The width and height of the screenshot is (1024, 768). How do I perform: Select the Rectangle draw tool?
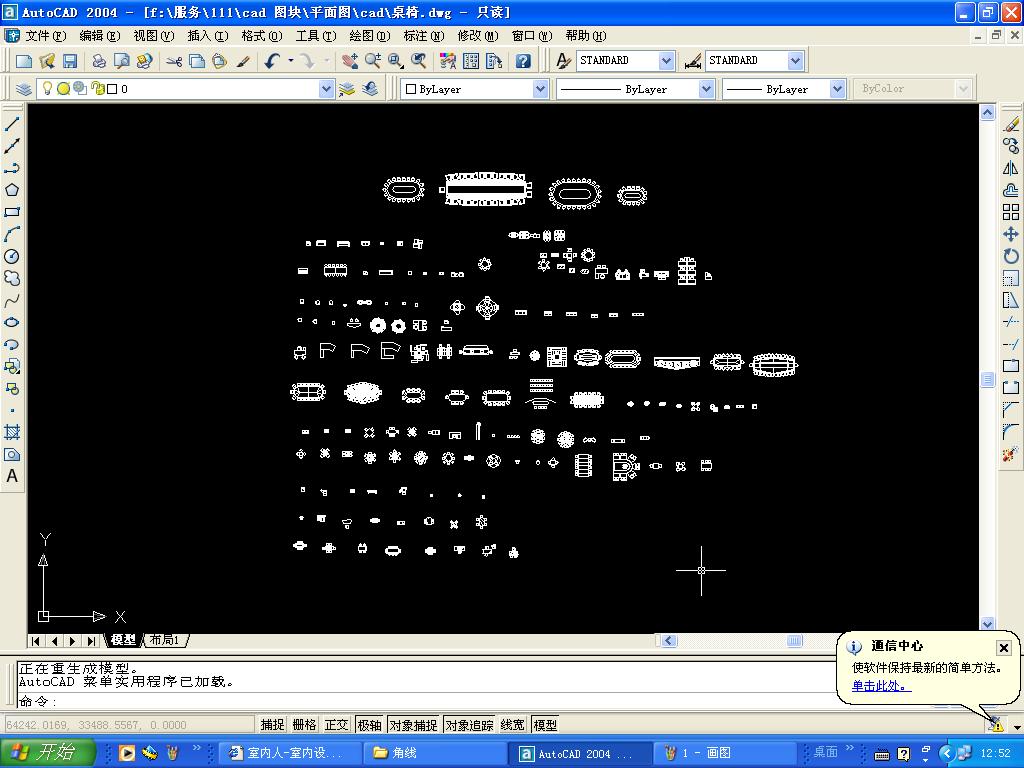click(12, 212)
